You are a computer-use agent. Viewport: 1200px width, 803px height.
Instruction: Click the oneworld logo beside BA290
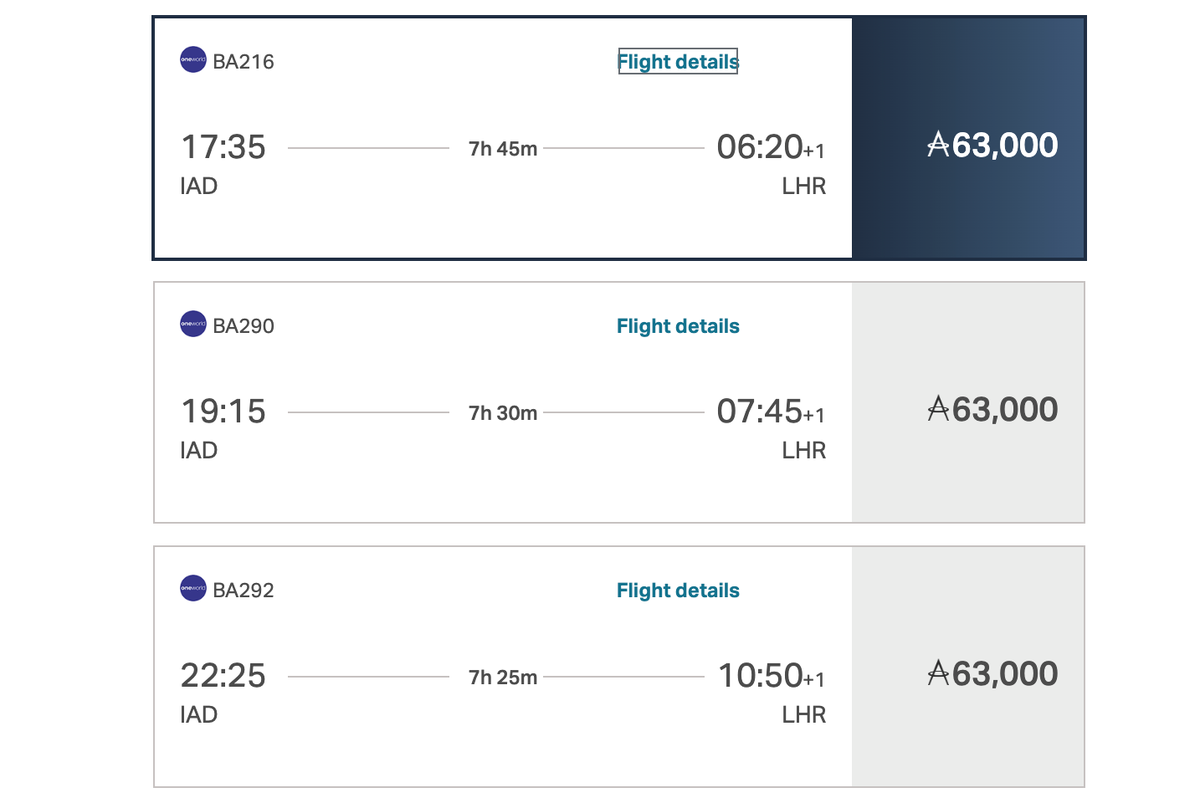coord(192,324)
